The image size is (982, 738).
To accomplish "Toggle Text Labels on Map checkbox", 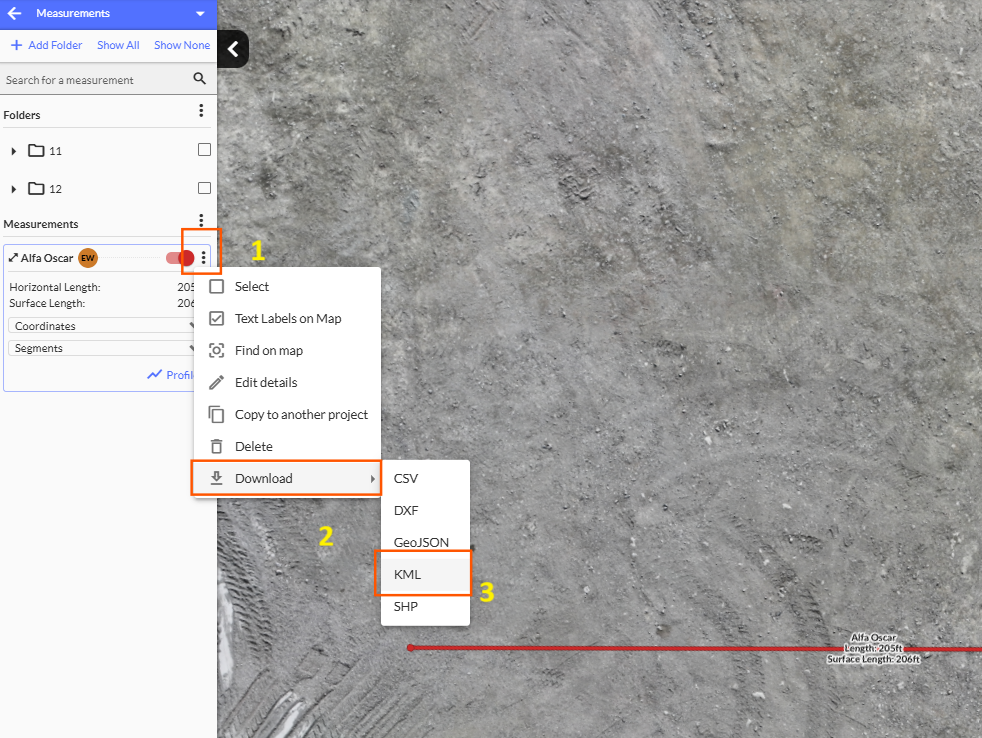I will click(216, 318).
